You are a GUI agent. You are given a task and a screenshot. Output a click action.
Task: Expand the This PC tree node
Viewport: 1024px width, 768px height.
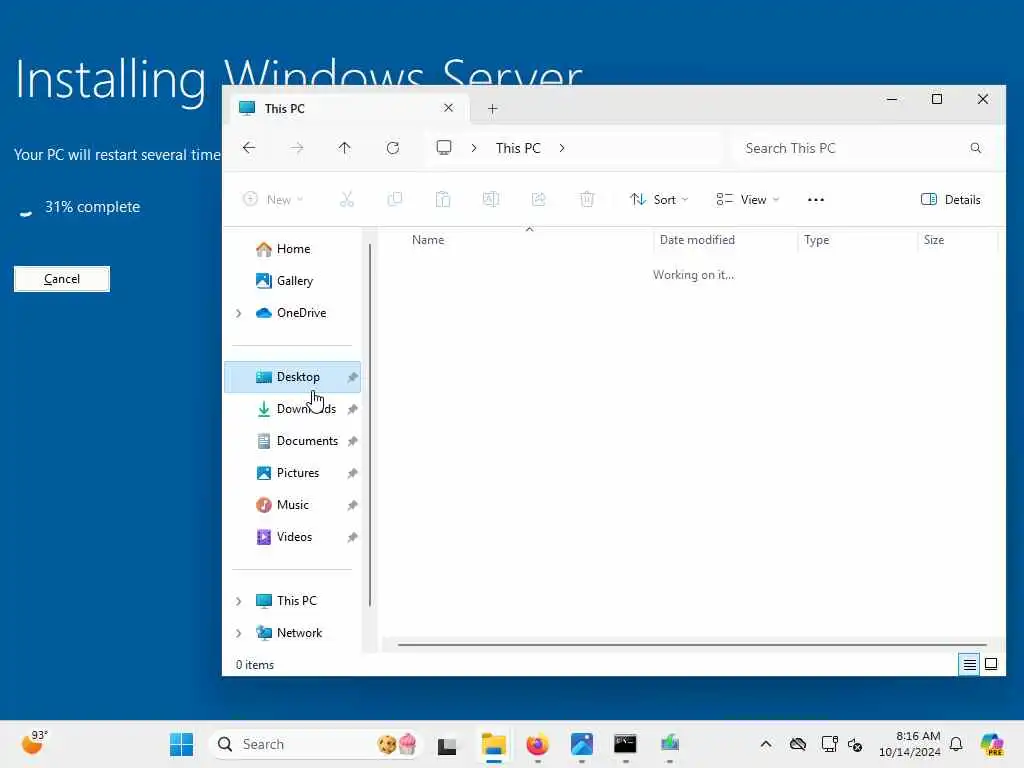[x=238, y=601]
